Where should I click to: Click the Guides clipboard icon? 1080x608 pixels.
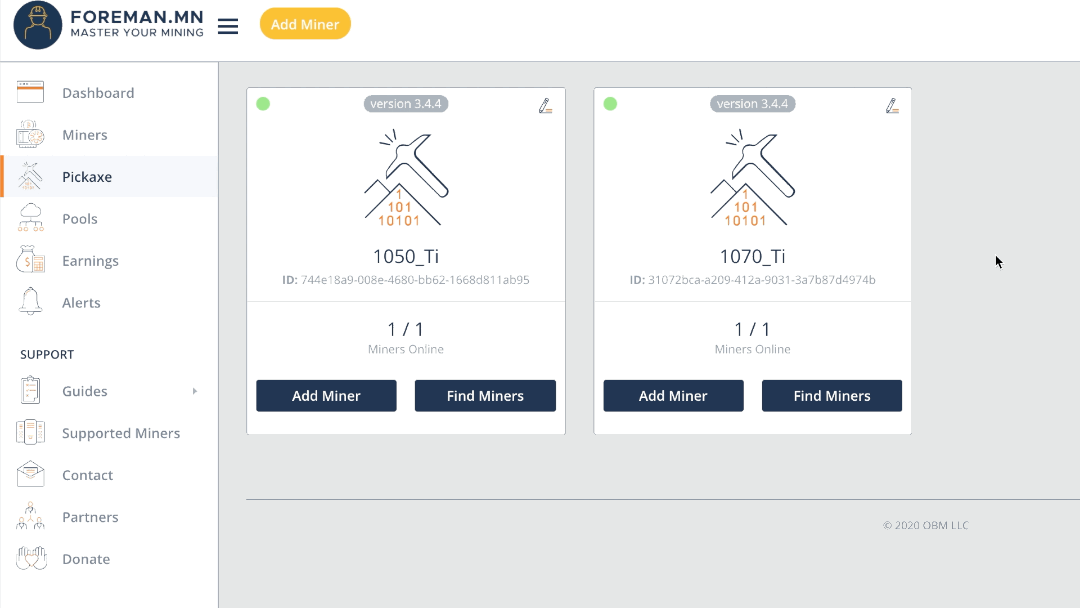click(x=30, y=390)
